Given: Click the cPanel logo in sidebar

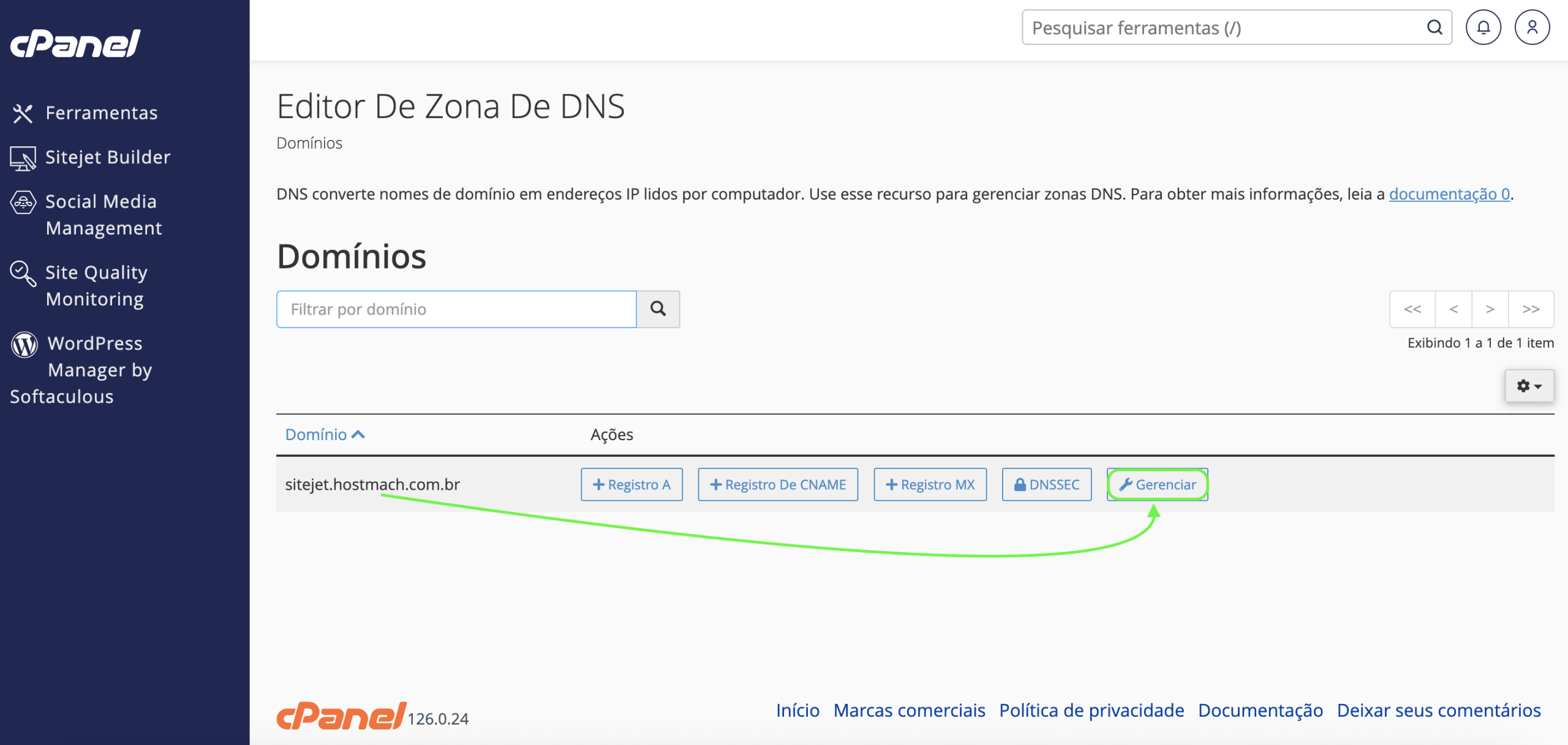Looking at the screenshot, I should pyautogui.click(x=75, y=43).
